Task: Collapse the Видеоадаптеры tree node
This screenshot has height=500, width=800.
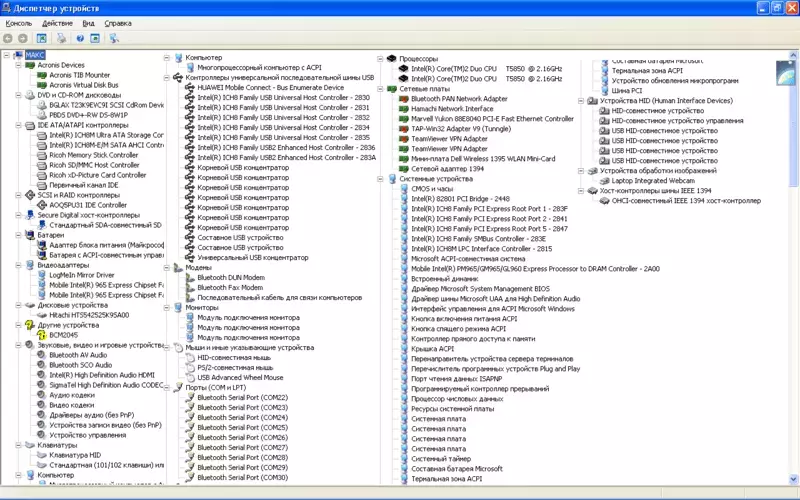Action: (x=18, y=265)
